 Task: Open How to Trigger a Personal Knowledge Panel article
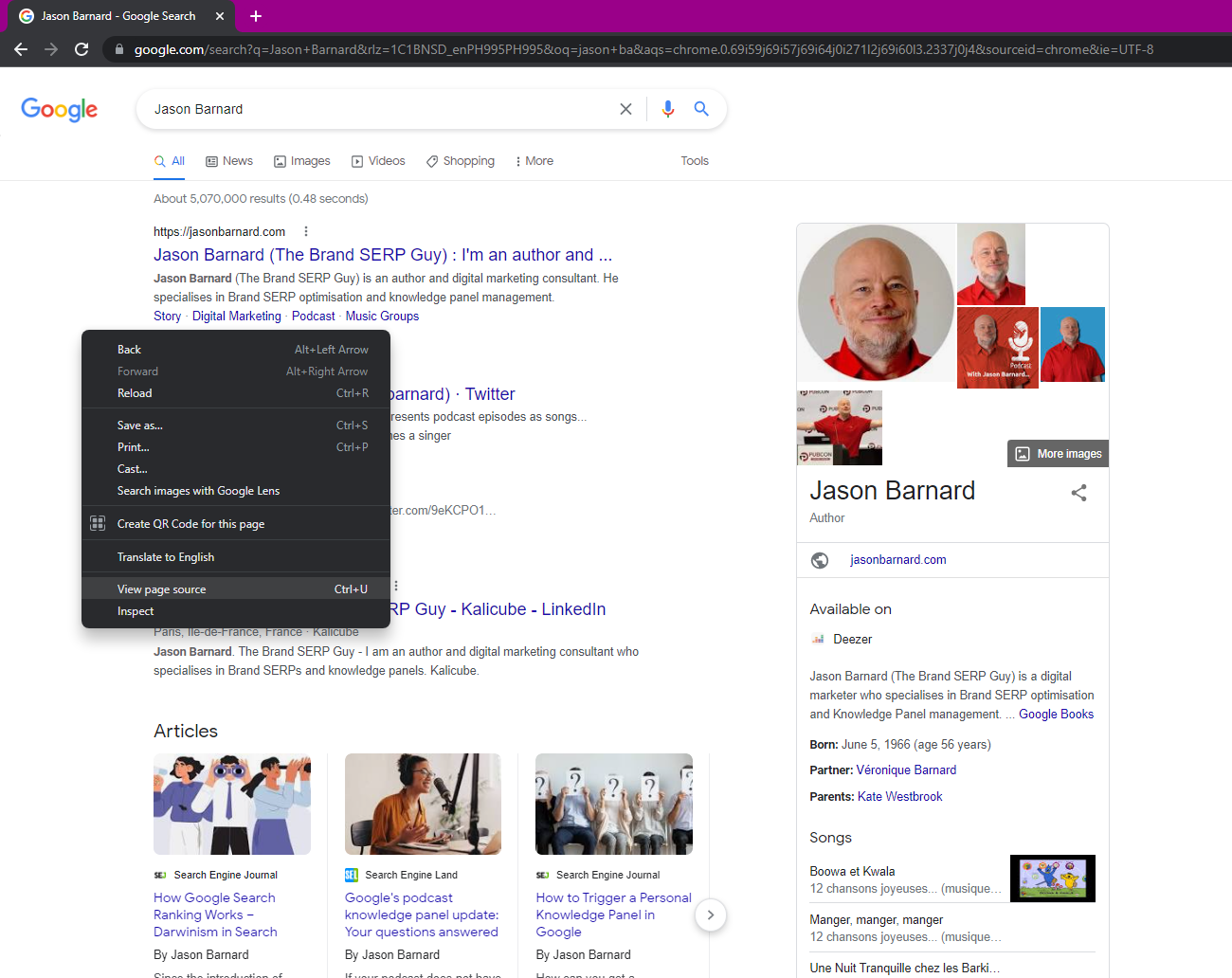tap(613, 915)
